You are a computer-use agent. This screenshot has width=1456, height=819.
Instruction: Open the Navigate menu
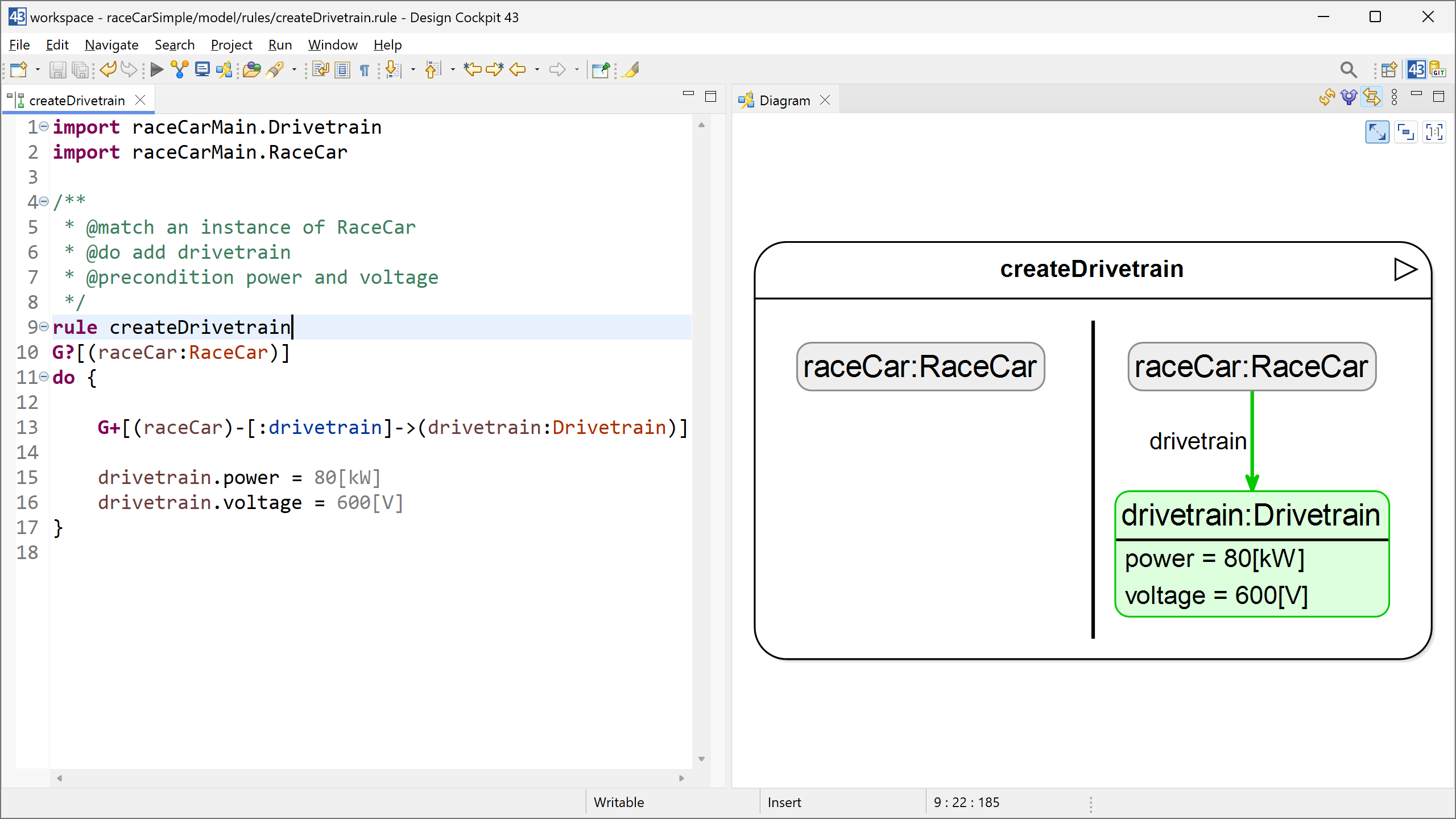pyautogui.click(x=111, y=45)
